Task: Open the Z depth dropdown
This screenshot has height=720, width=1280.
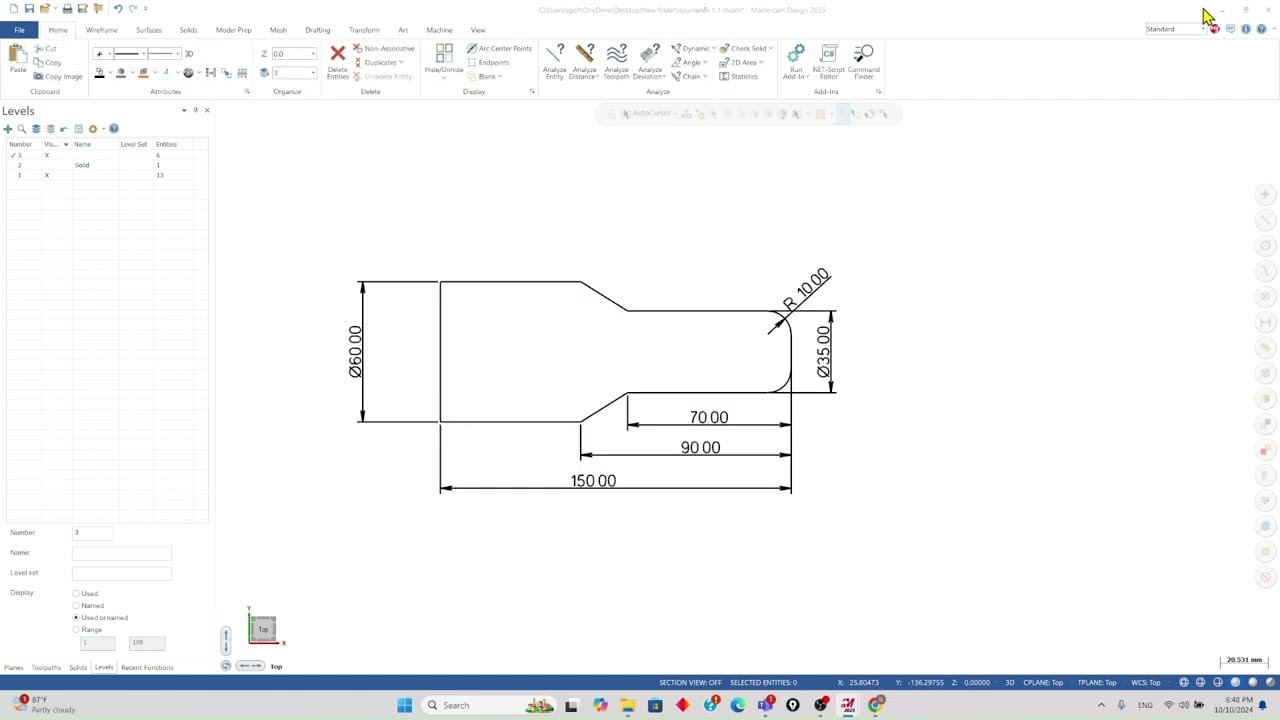Action: tap(313, 54)
